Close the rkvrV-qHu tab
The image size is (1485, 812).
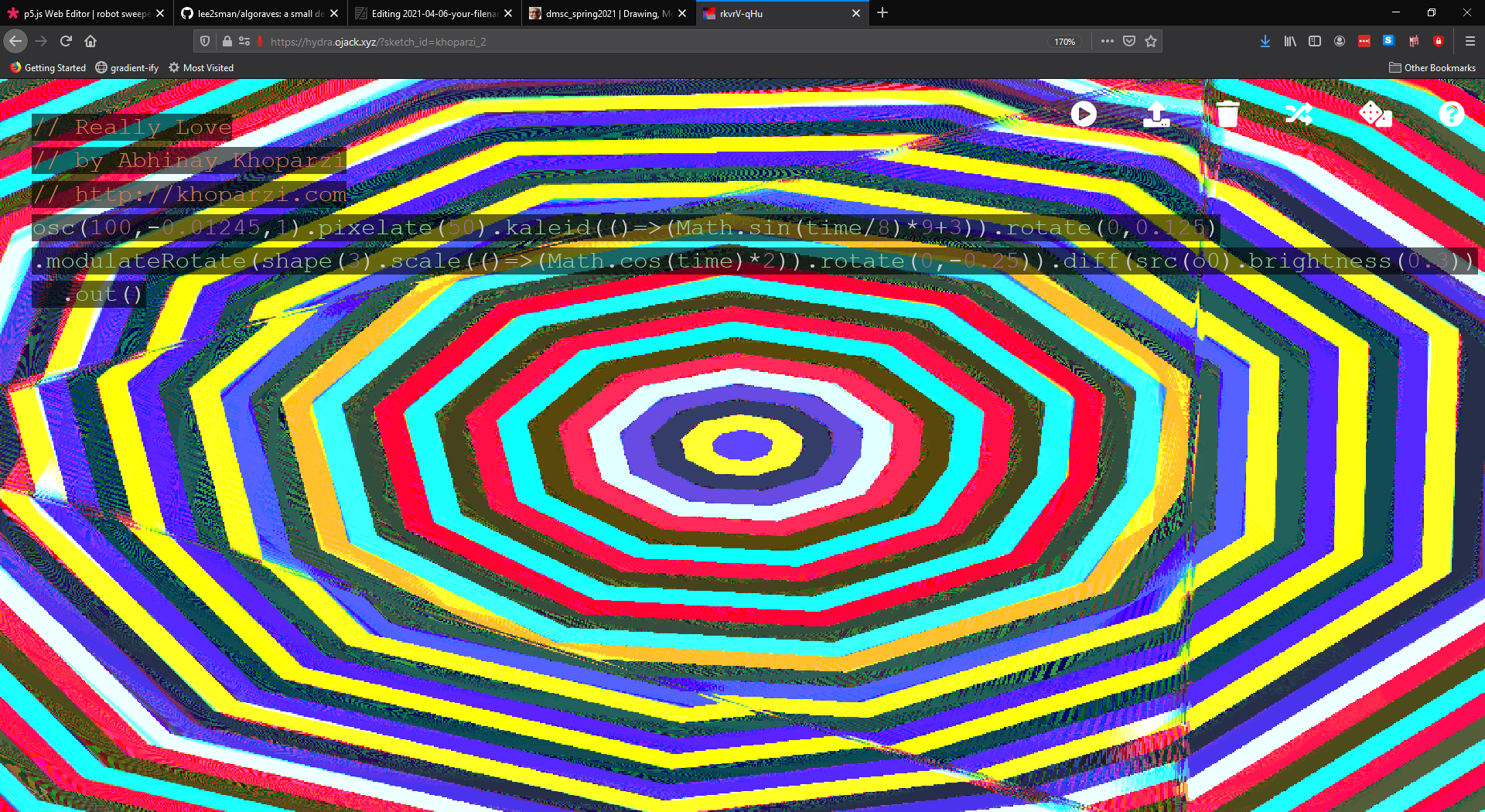point(856,13)
